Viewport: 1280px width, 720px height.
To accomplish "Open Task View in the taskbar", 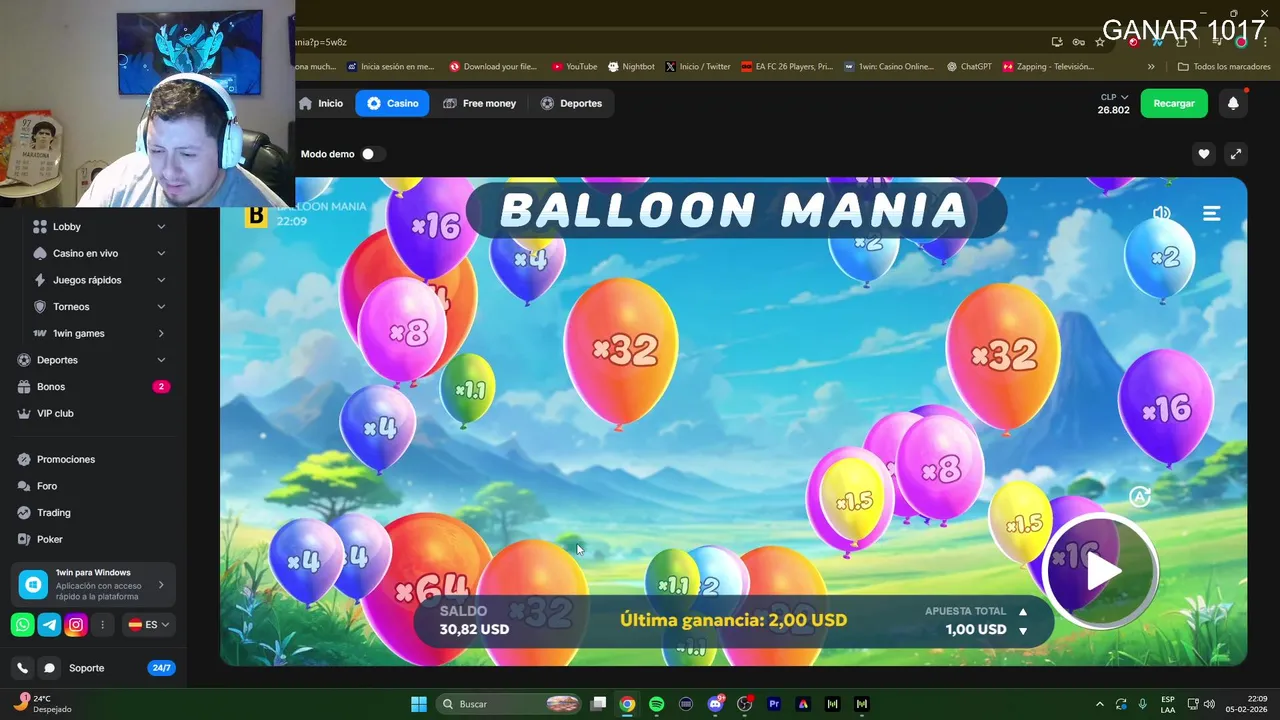I will click(x=598, y=704).
